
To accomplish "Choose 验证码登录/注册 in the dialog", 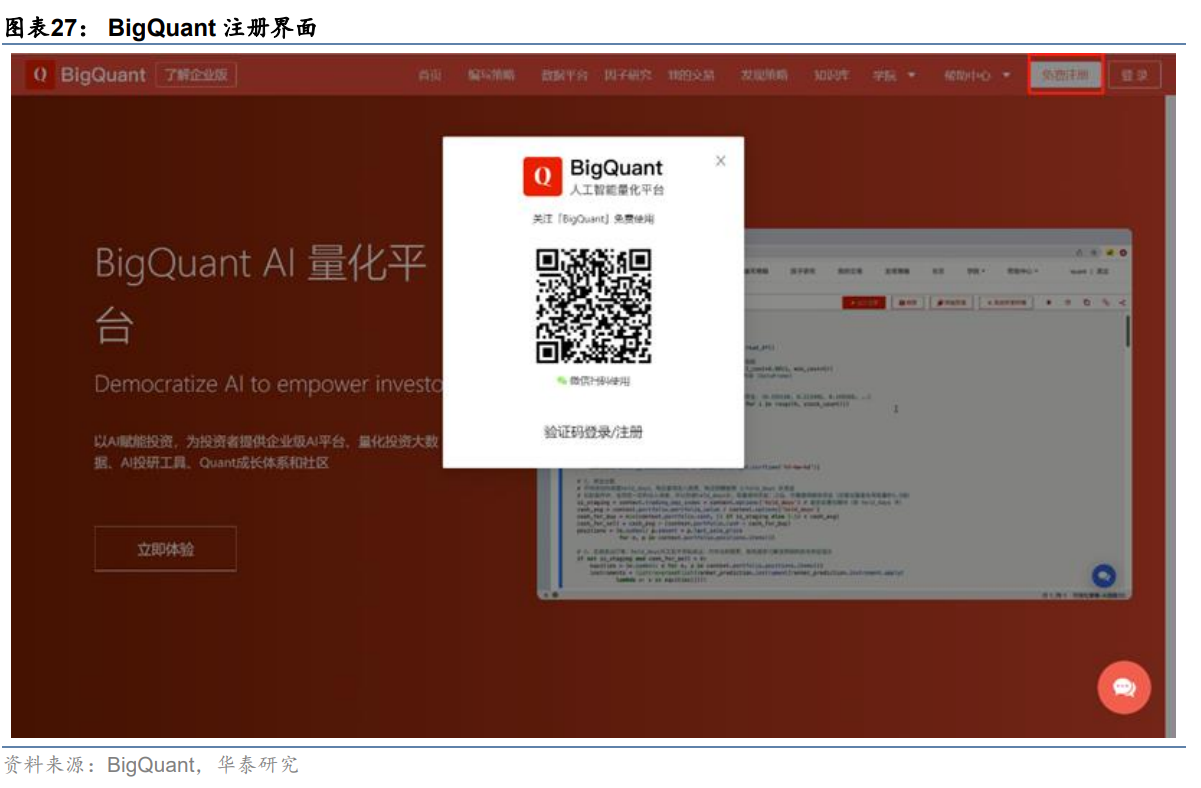I will point(593,432).
